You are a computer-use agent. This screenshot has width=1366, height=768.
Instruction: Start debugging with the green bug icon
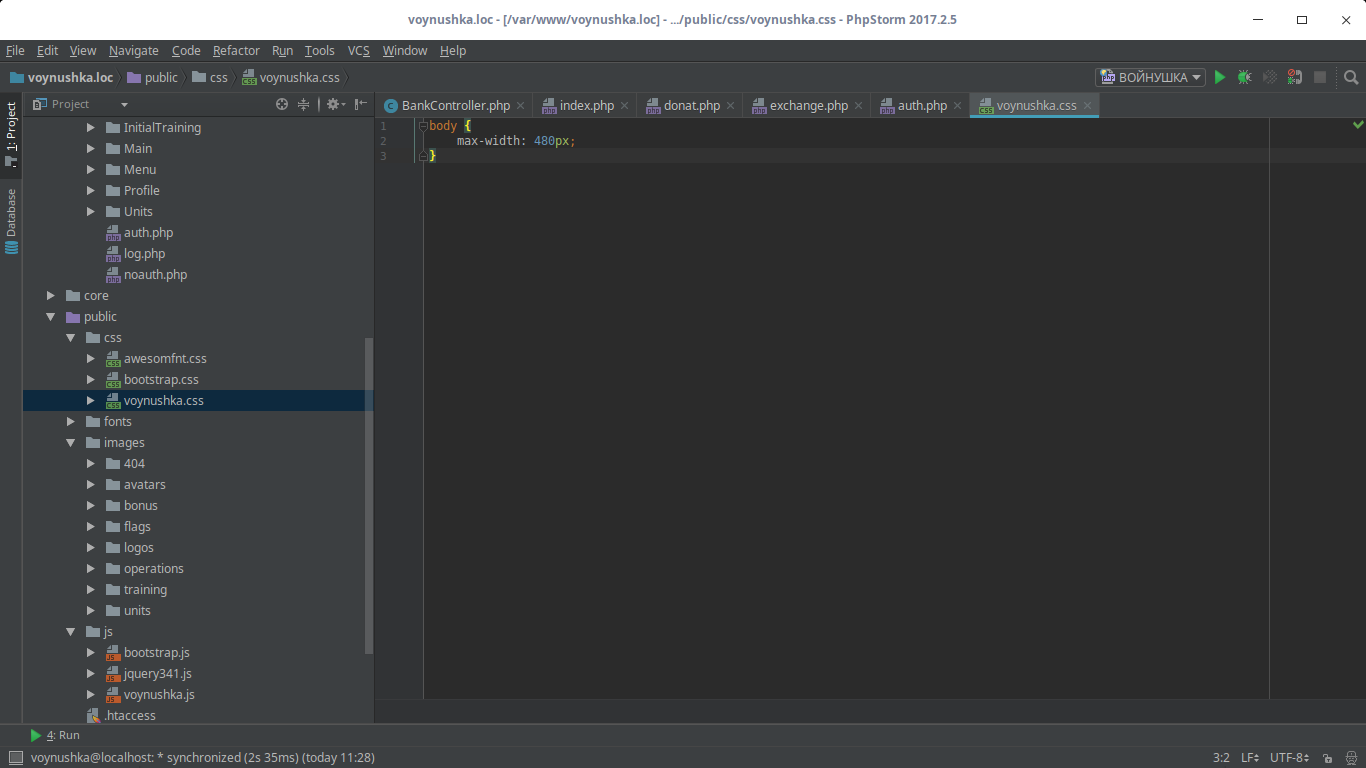[x=1244, y=77]
